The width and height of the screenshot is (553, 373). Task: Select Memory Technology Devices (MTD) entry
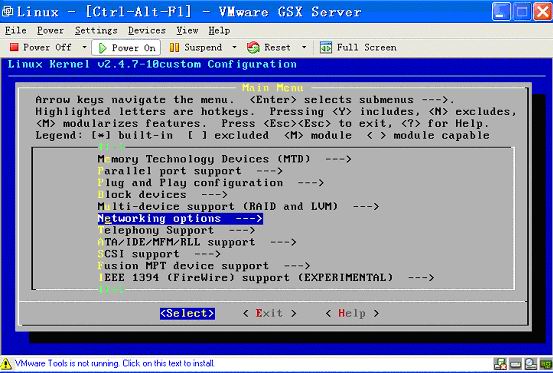pos(224,159)
